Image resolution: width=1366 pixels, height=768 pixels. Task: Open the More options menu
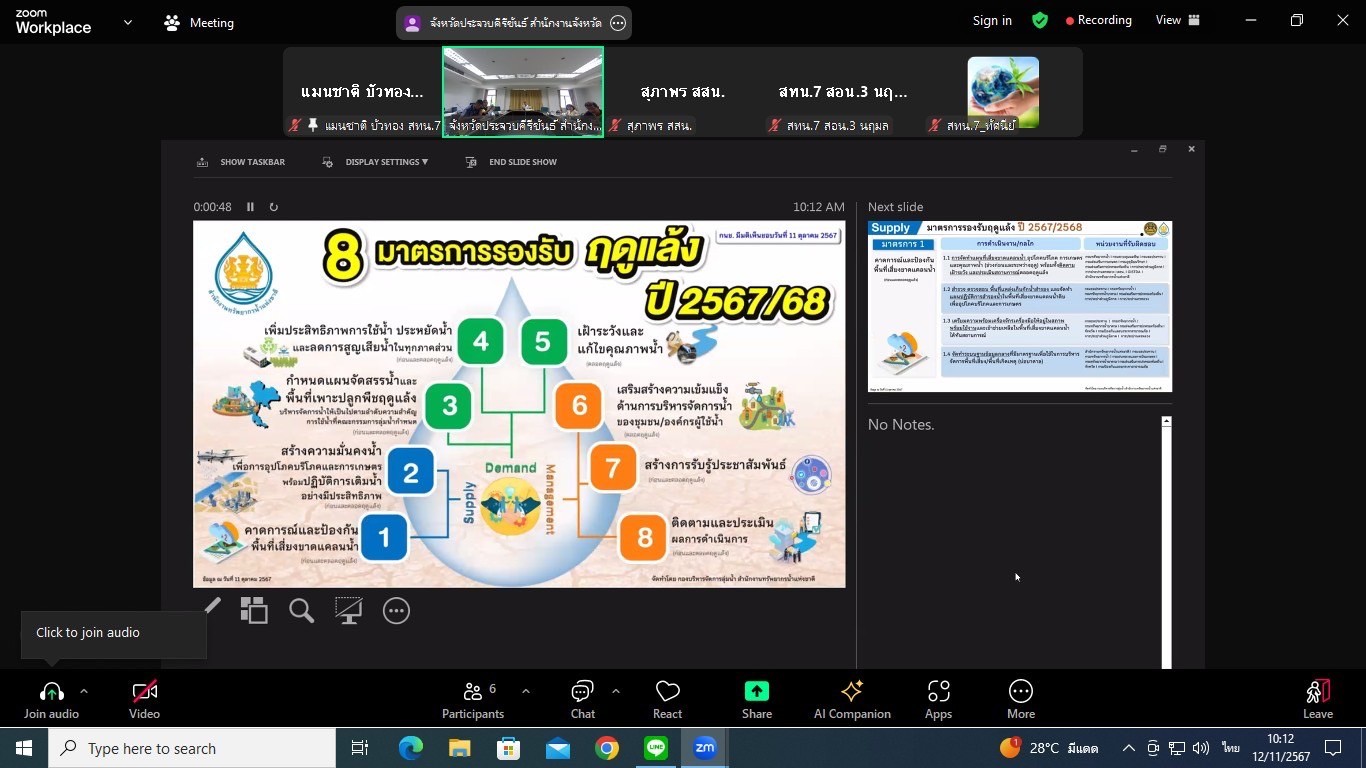[1021, 699]
